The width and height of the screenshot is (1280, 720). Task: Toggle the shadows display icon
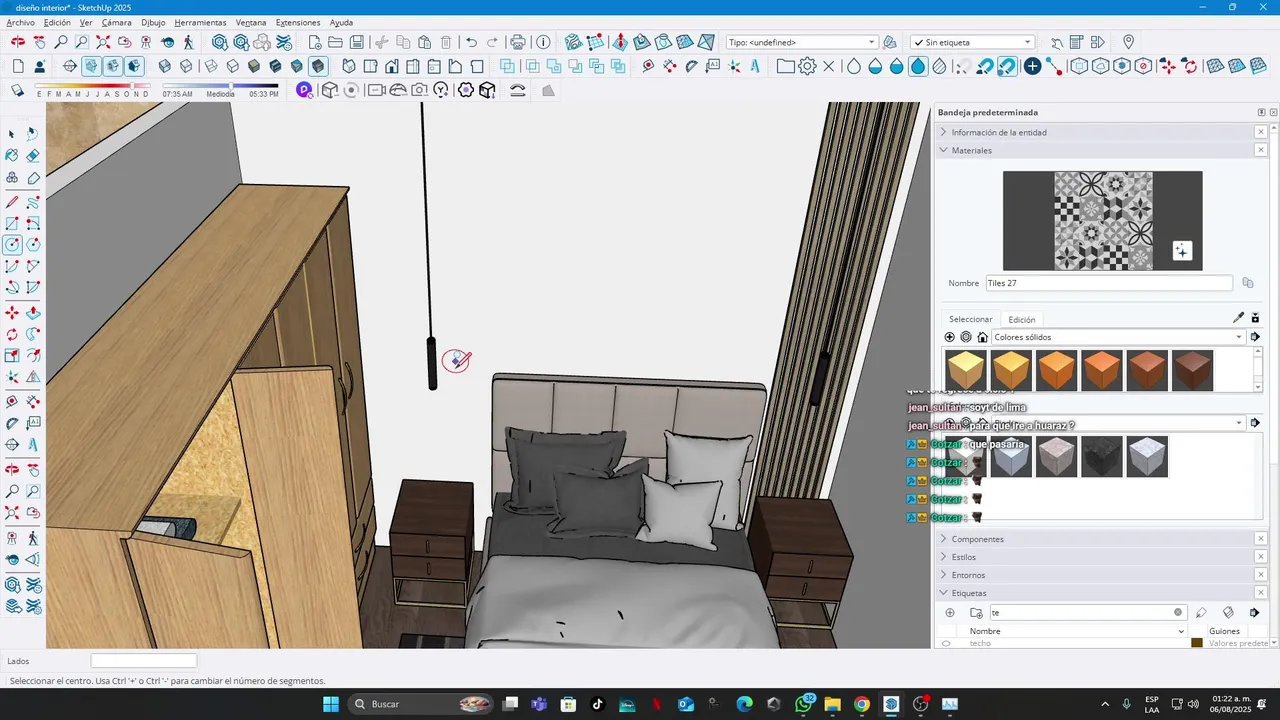pos(17,90)
